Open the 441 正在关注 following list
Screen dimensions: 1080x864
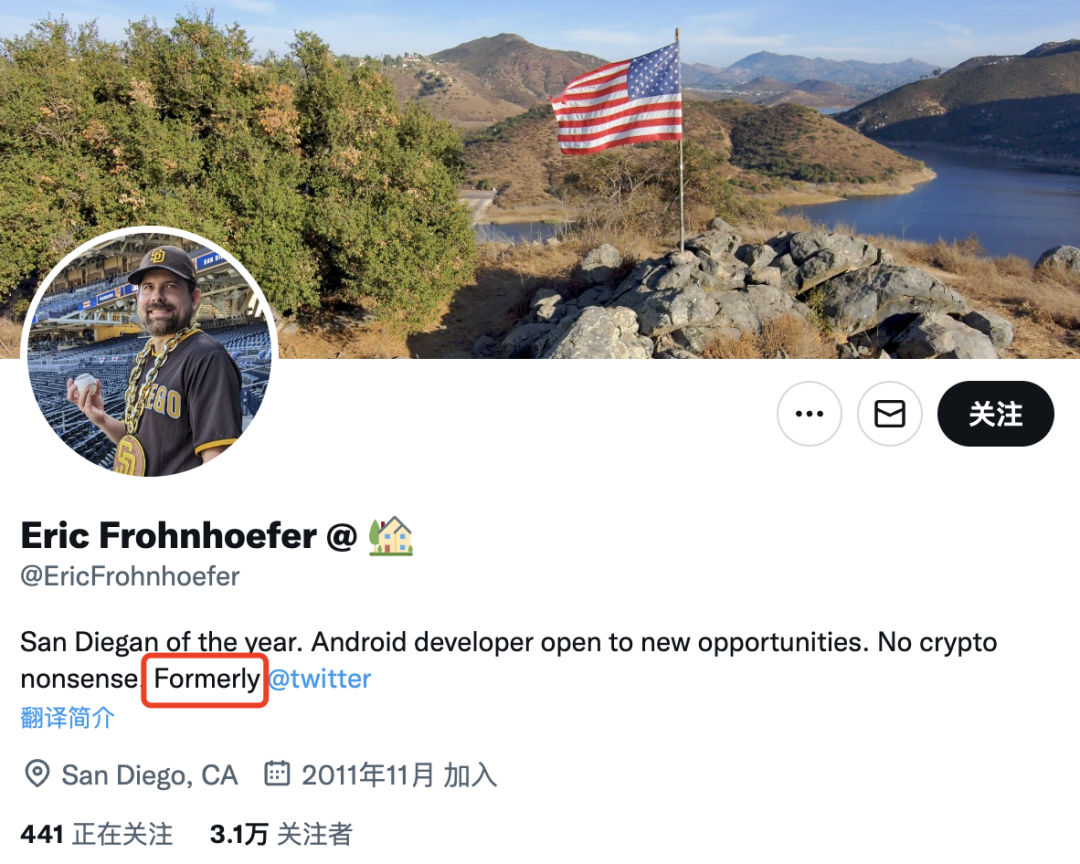(96, 834)
